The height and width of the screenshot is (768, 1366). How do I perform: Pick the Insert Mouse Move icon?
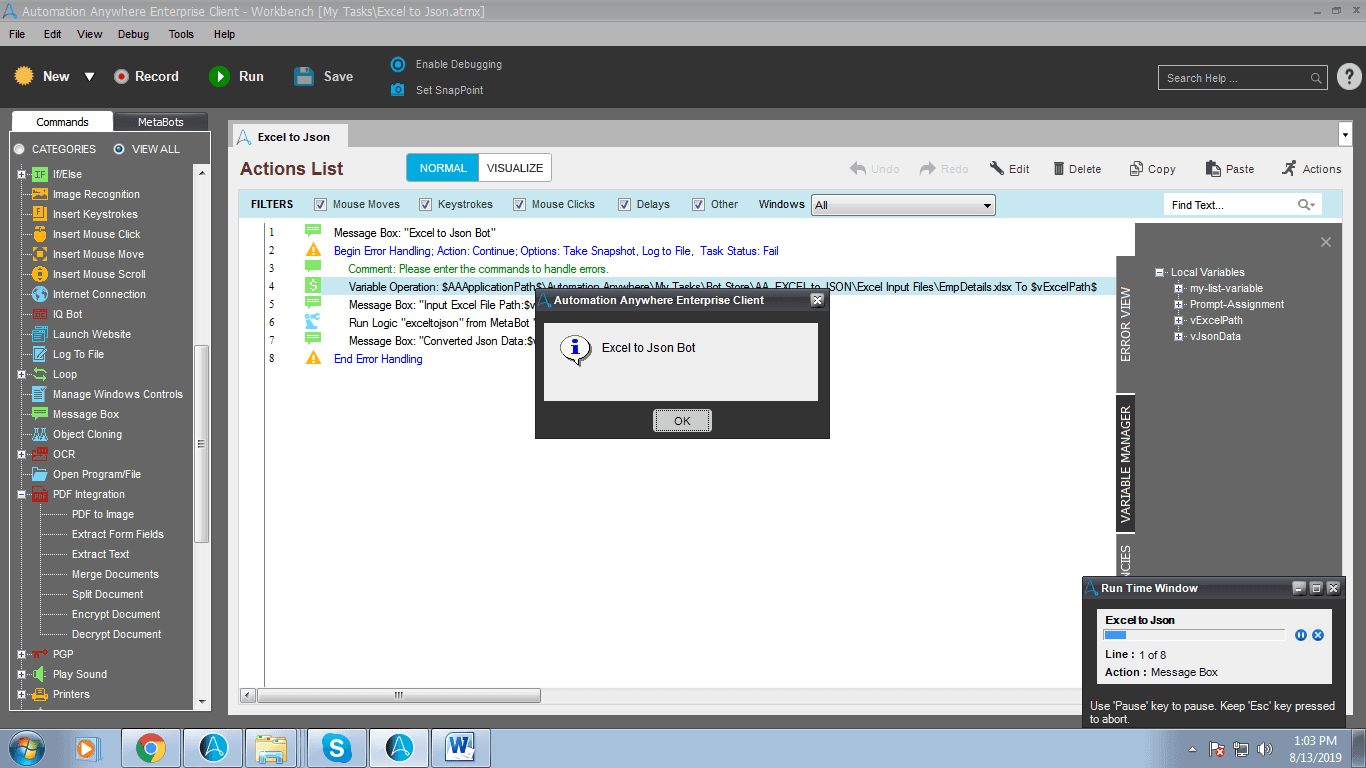click(40, 254)
